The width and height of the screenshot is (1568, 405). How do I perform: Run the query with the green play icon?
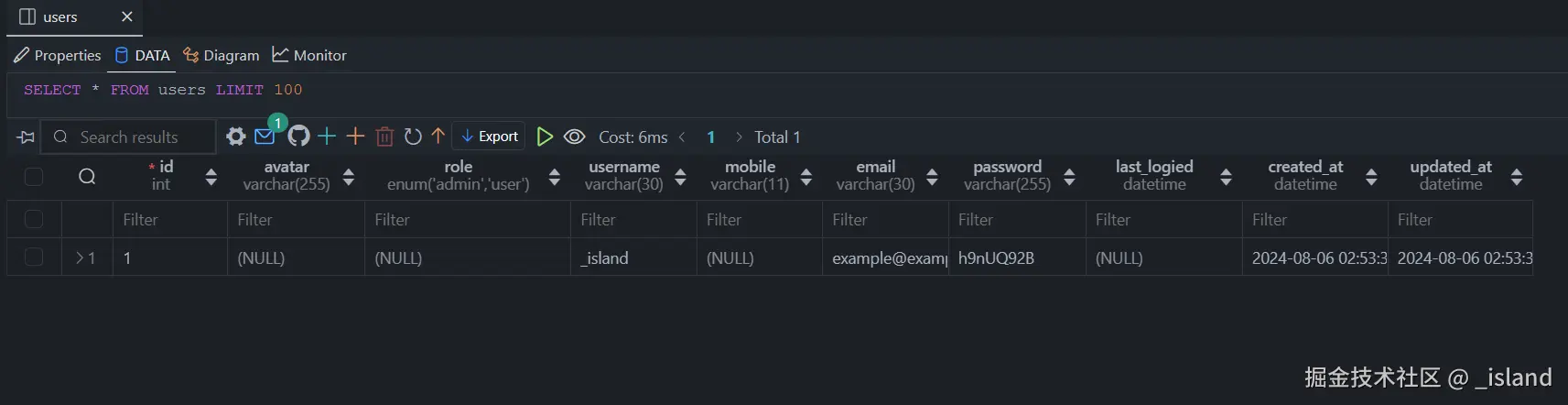[x=545, y=137]
